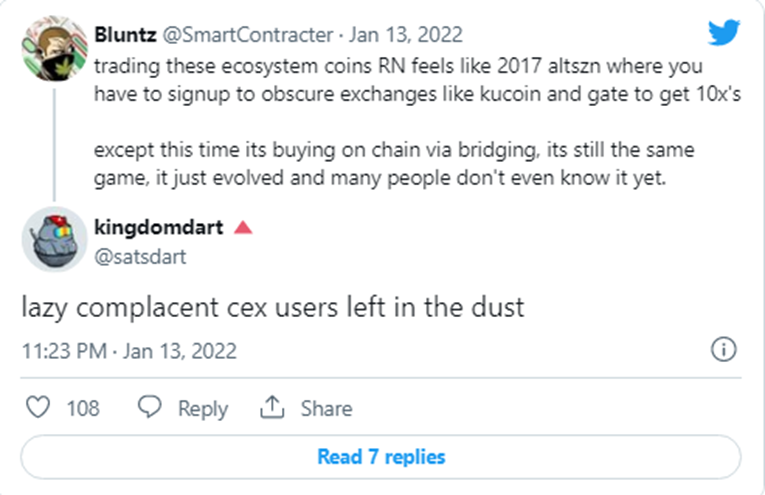Open the @SmartContracter handle link
Image resolution: width=765 pixels, height=495 pixels.
(247, 35)
